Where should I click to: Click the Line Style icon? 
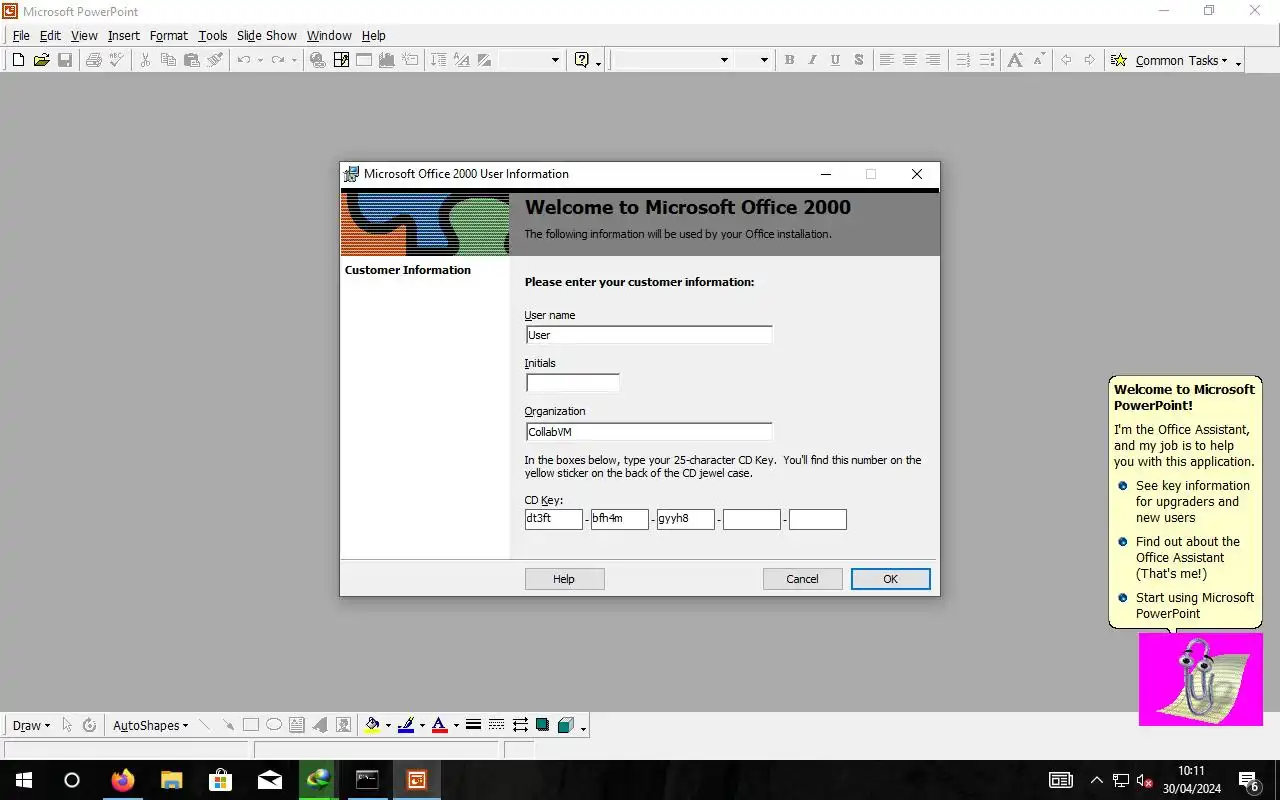pos(474,725)
